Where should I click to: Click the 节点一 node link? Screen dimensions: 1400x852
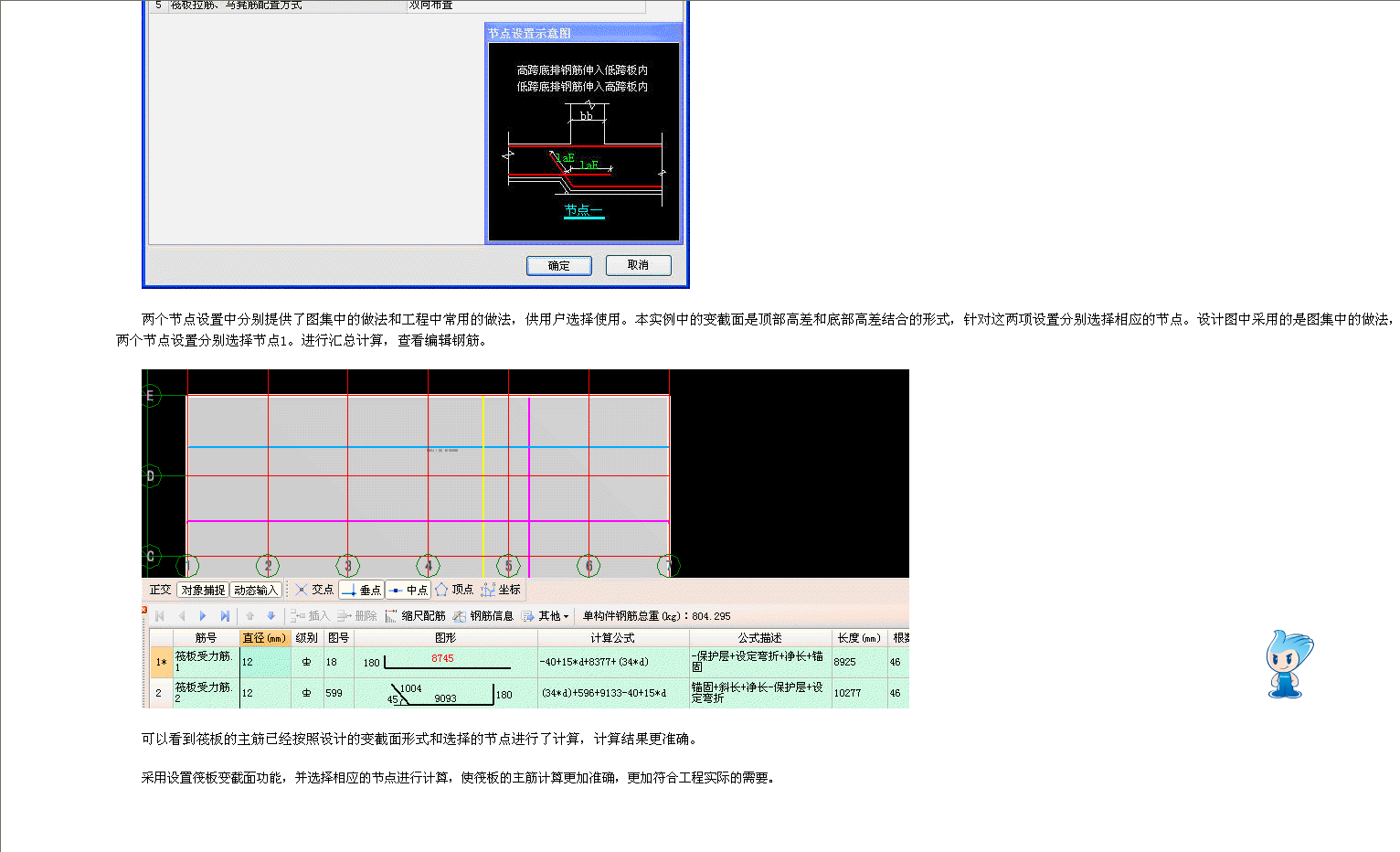point(583,210)
